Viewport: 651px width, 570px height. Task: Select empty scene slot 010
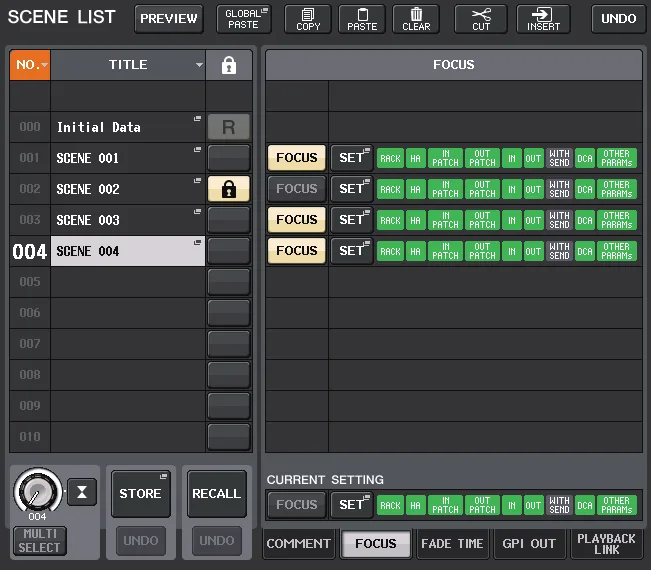click(x=128, y=437)
